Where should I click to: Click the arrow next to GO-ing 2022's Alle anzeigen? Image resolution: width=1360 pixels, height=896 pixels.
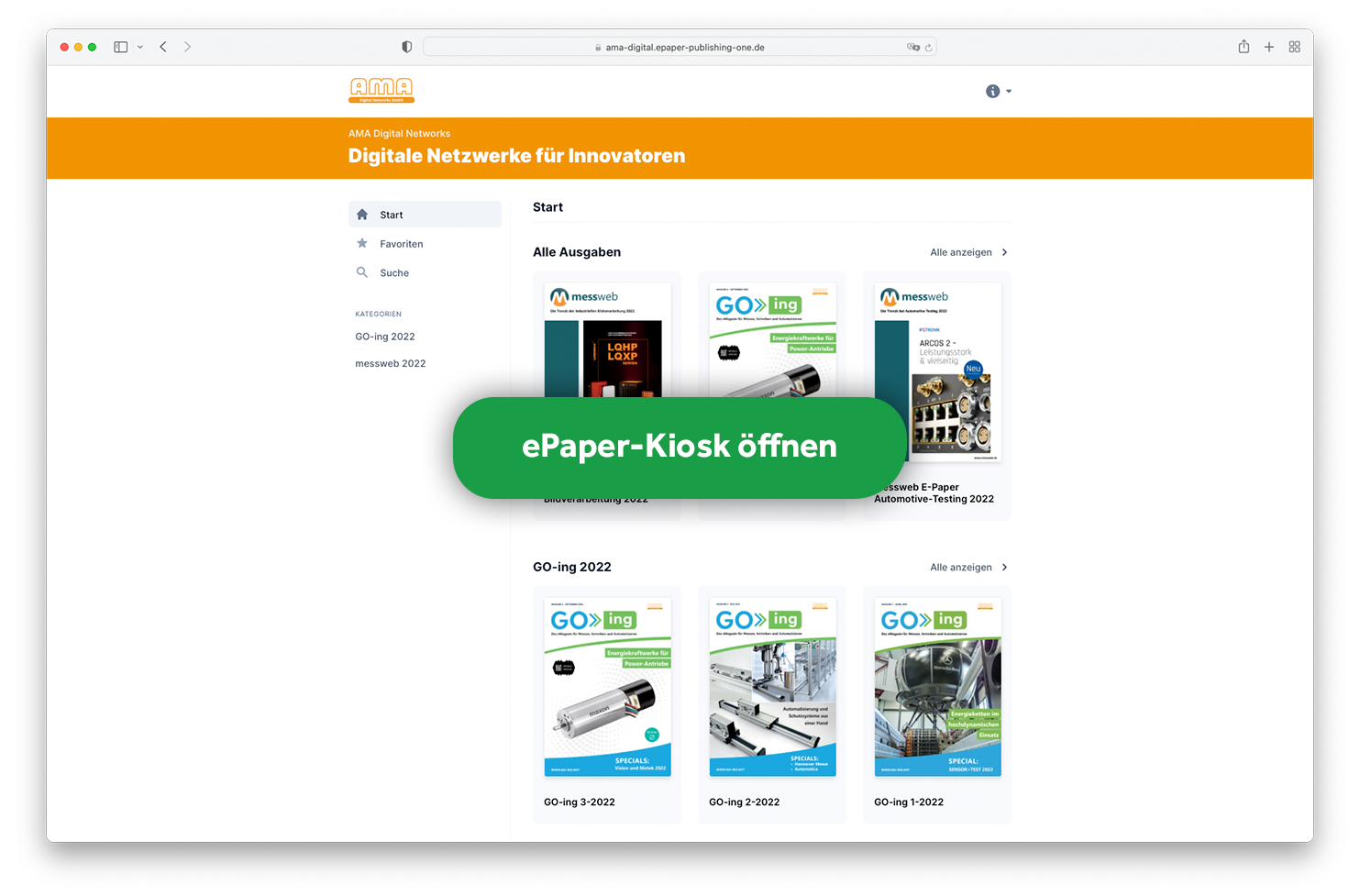pos(1004,567)
